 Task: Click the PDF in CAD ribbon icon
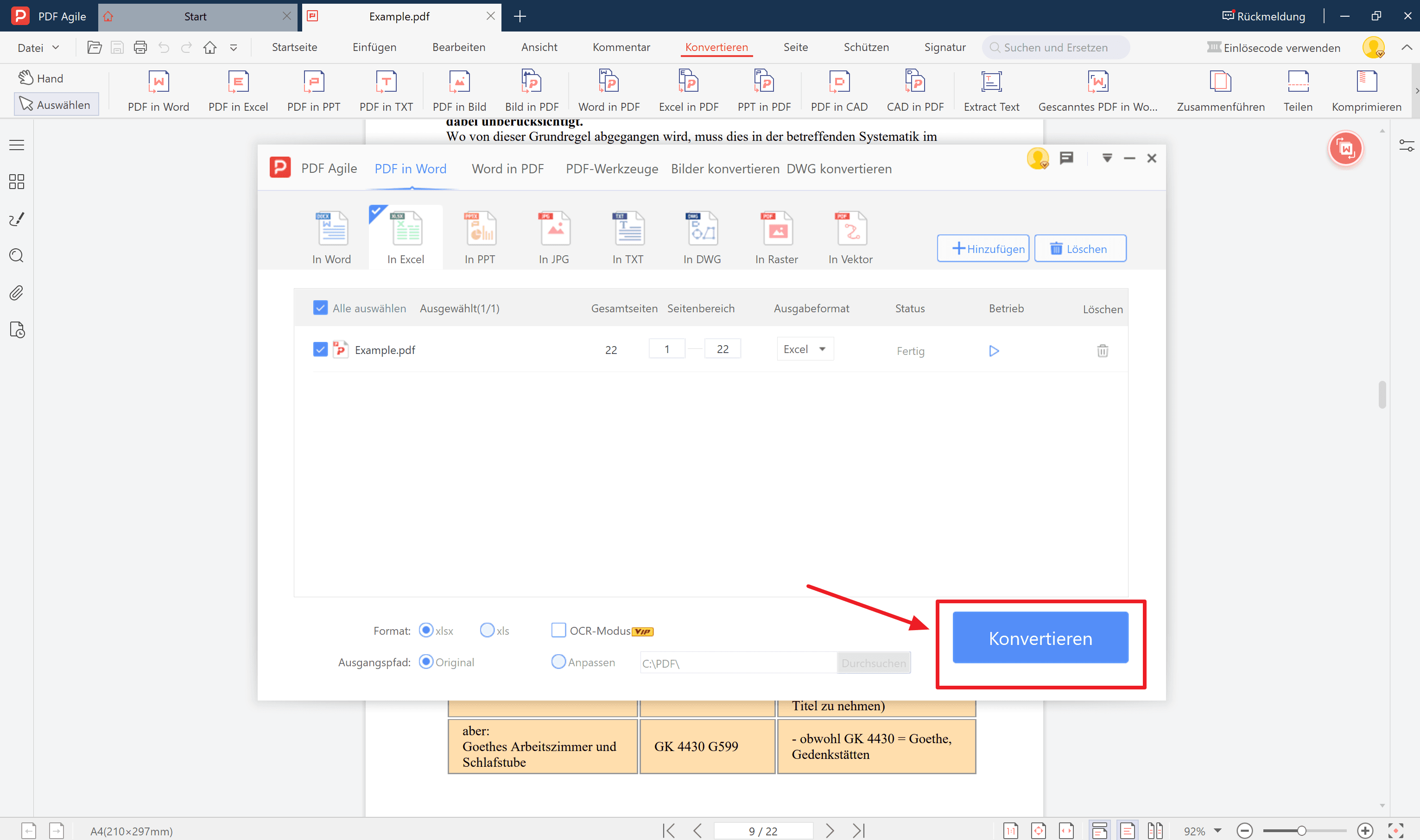point(839,90)
